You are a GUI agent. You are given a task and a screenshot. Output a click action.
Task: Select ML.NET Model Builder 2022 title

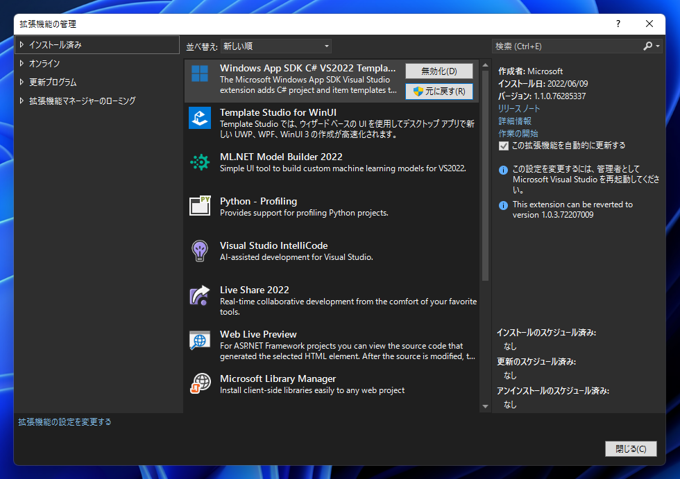click(281, 156)
